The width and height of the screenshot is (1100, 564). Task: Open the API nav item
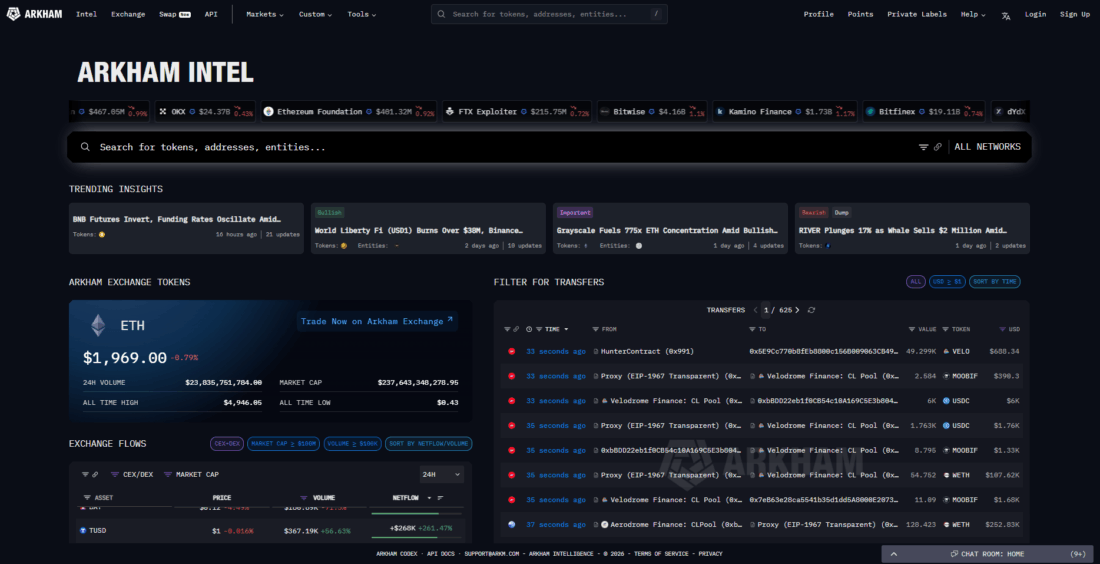click(210, 14)
